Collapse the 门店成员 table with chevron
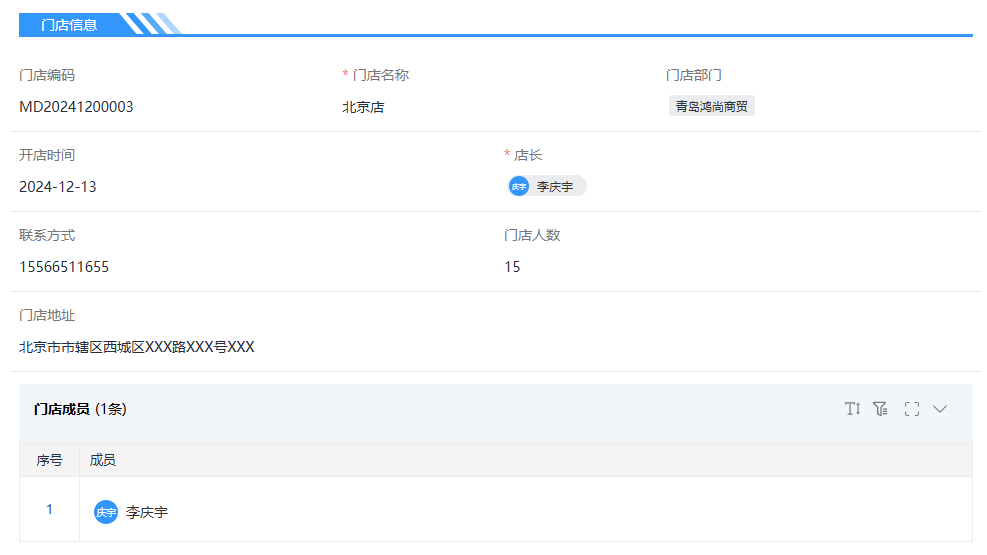Image resolution: width=987 pixels, height=555 pixels. point(940,409)
